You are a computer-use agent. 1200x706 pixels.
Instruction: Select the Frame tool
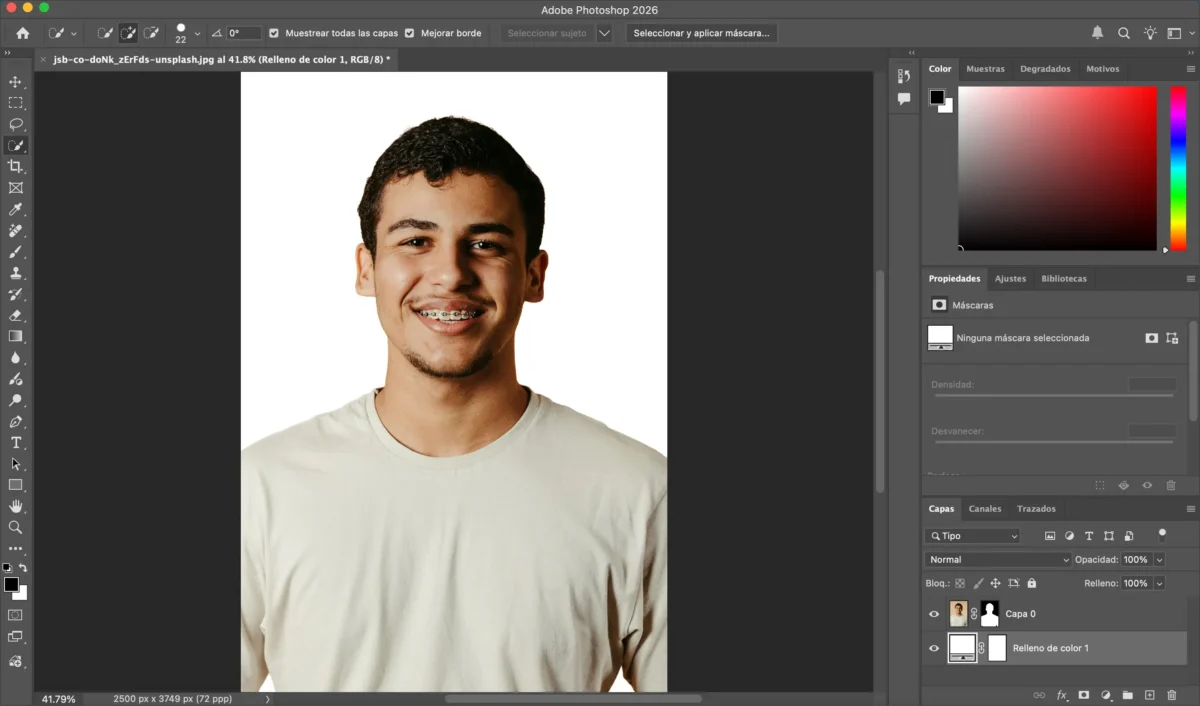point(15,187)
